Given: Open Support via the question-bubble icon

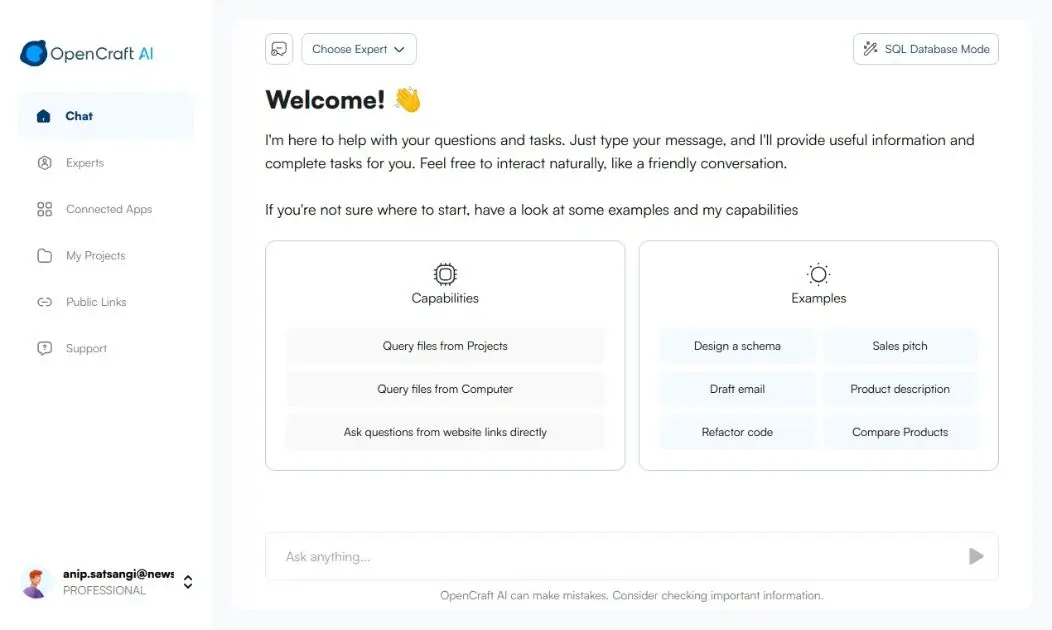Looking at the screenshot, I should pos(44,348).
